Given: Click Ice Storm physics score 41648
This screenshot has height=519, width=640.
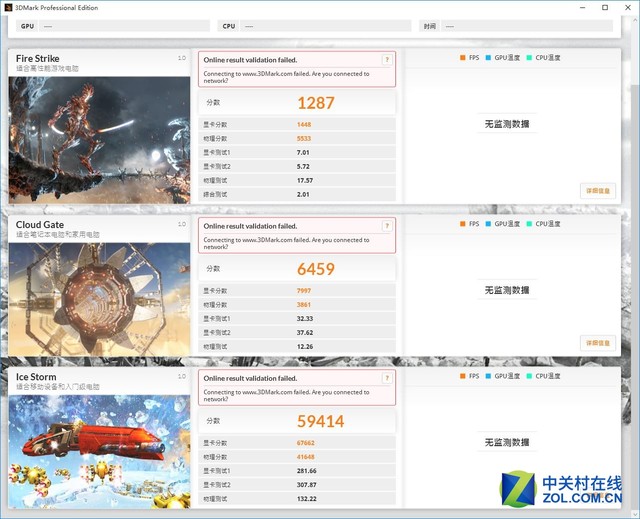Looking at the screenshot, I should click(306, 457).
